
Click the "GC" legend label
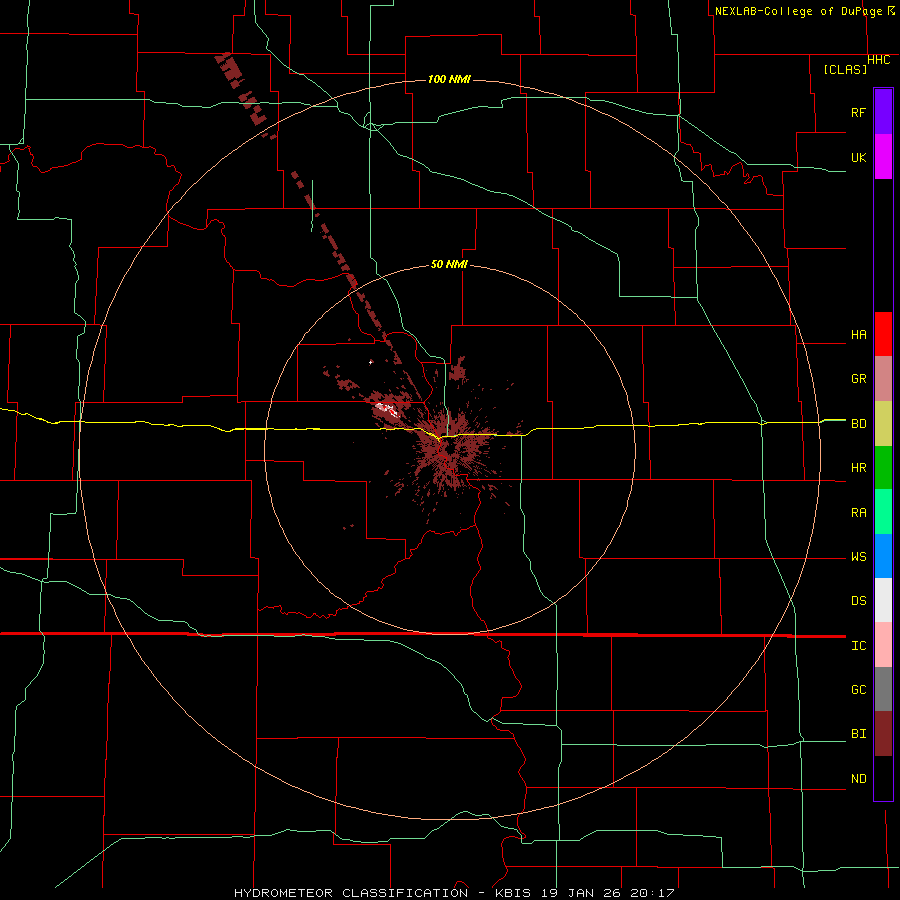coord(858,690)
